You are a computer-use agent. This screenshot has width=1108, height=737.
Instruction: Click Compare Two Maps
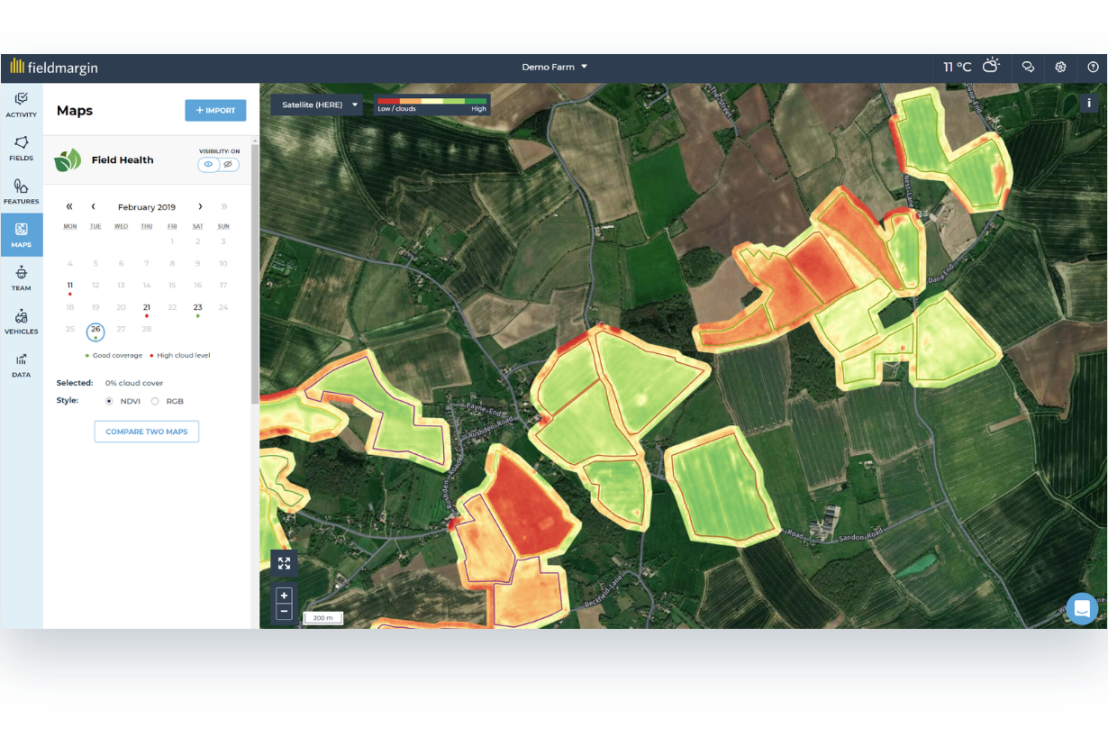point(146,431)
